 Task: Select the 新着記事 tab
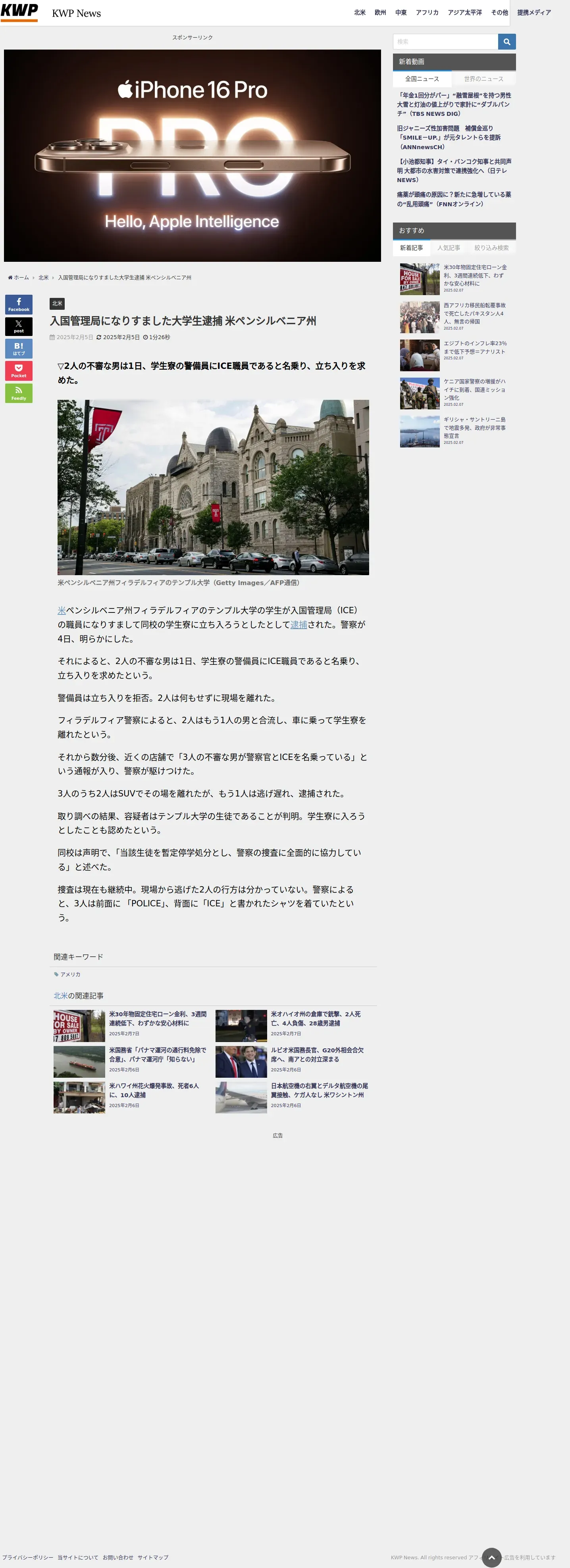click(411, 248)
